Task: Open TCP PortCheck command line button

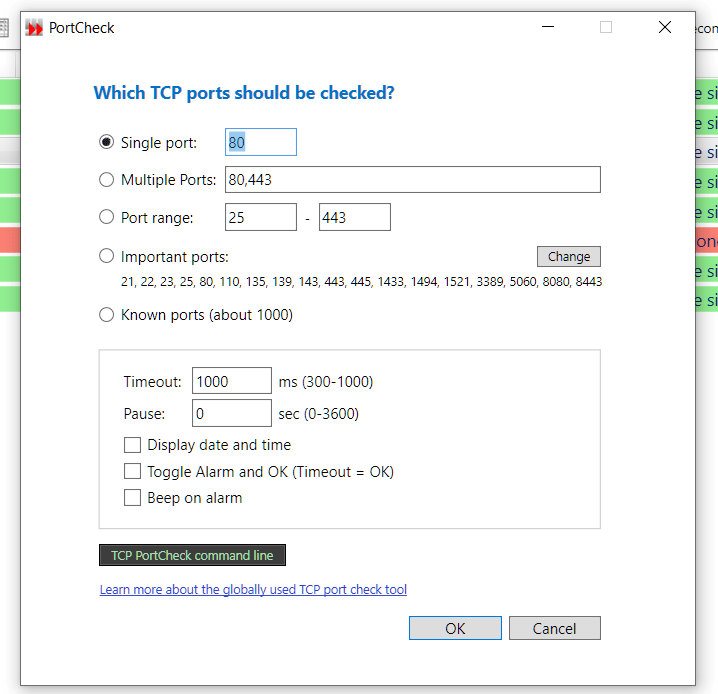Action: [x=192, y=555]
